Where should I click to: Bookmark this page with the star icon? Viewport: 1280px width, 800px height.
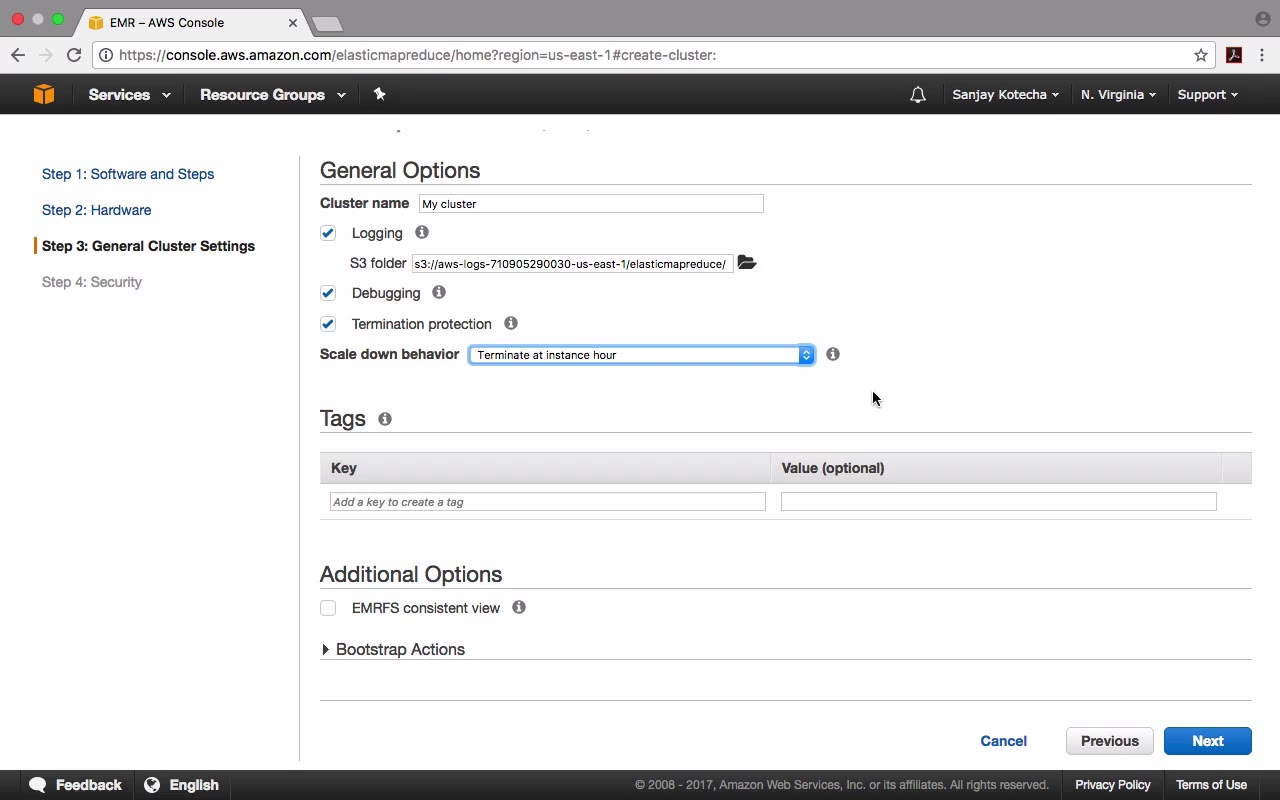tap(1201, 55)
